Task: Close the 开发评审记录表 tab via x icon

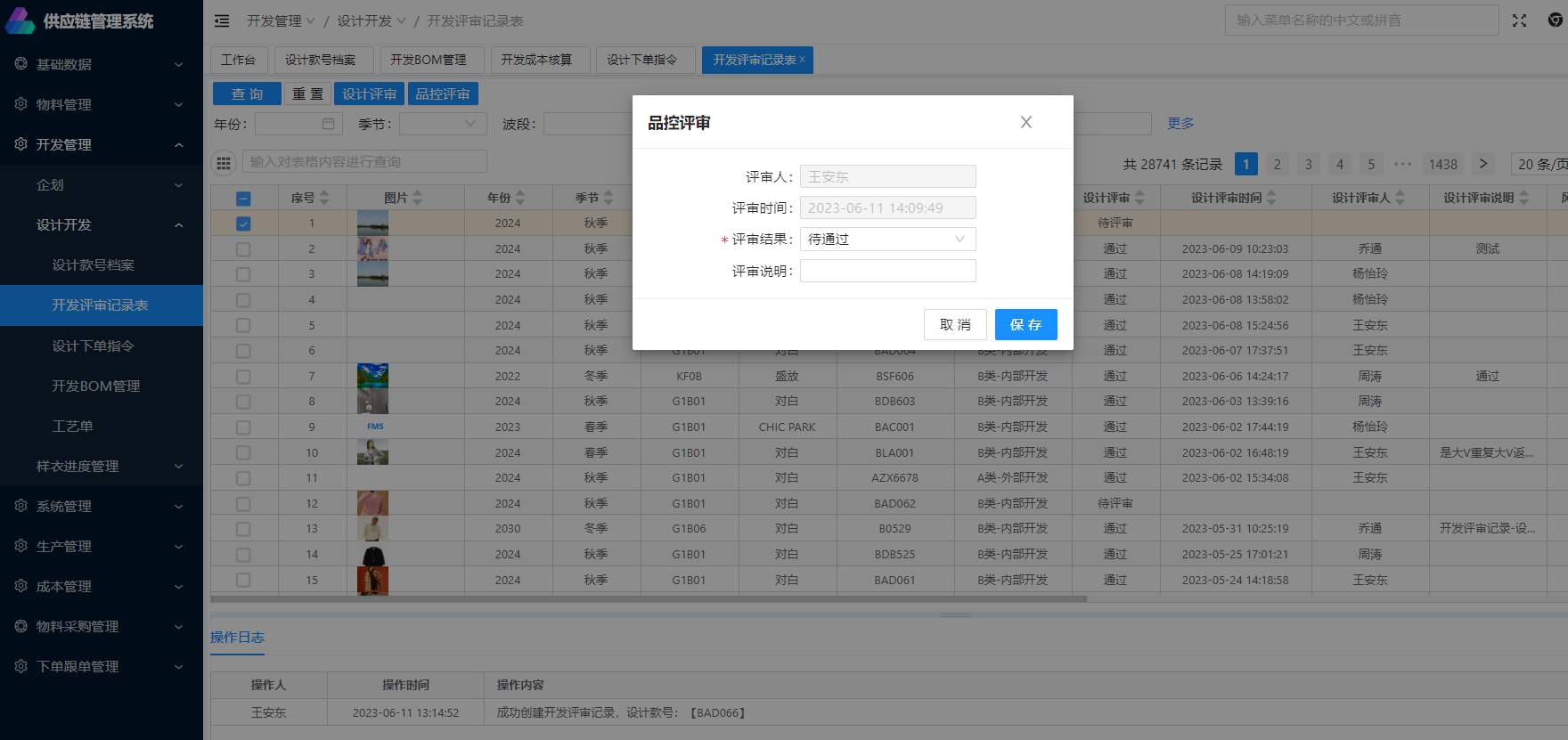Action: pos(802,60)
